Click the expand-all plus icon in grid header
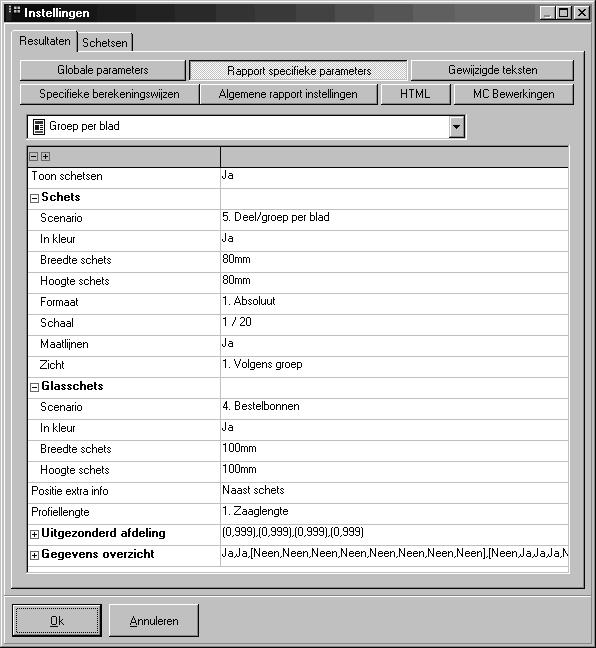This screenshot has height=648, width=596. [x=45, y=157]
